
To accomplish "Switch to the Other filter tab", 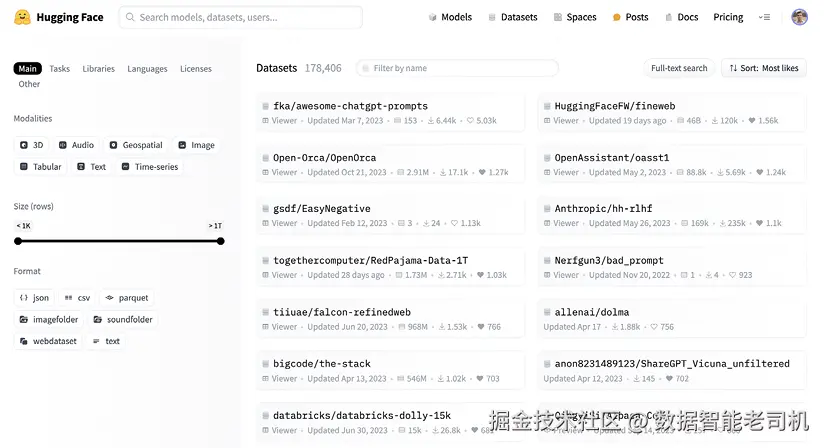I will point(29,84).
